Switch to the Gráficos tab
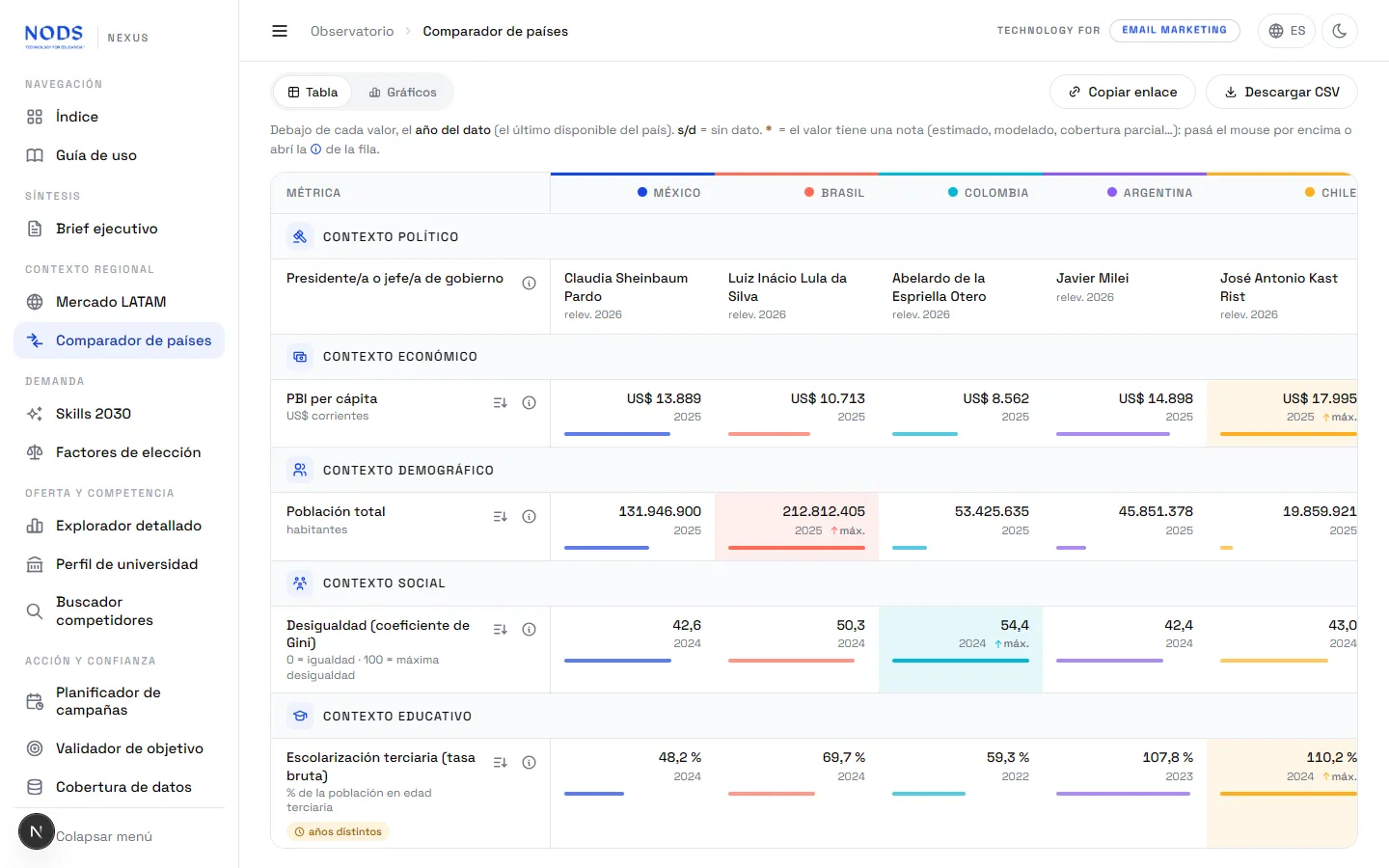1389x868 pixels. click(402, 93)
